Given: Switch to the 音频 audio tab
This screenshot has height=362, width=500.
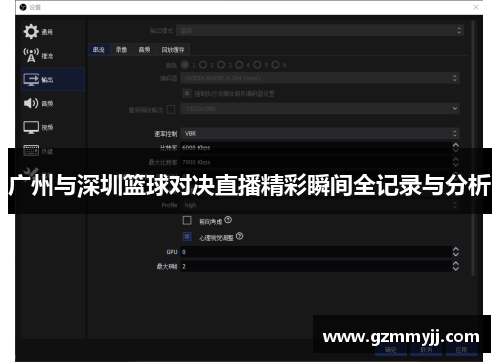Looking at the screenshot, I should coord(144,50).
